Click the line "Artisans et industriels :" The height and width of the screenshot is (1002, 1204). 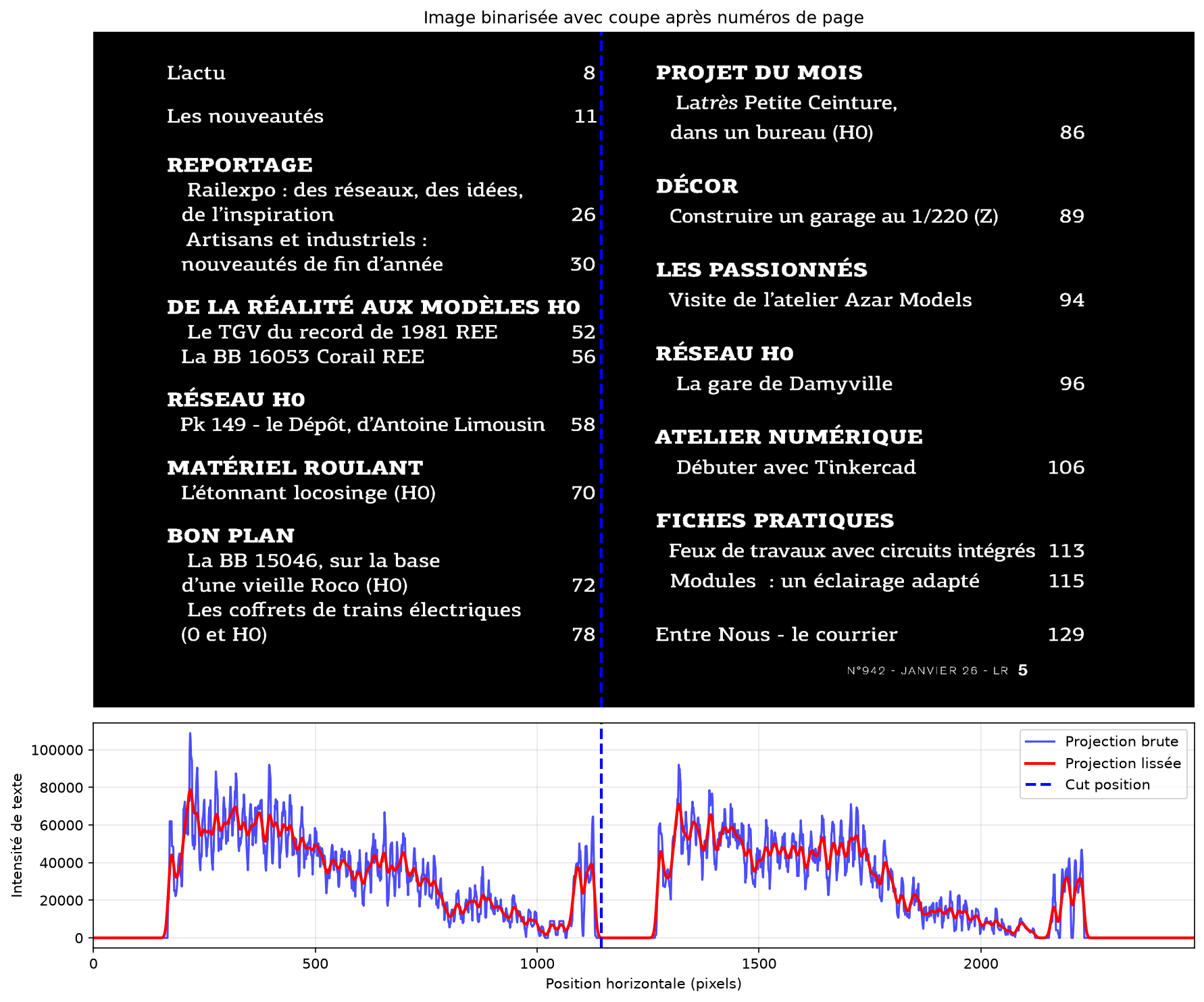[307, 239]
